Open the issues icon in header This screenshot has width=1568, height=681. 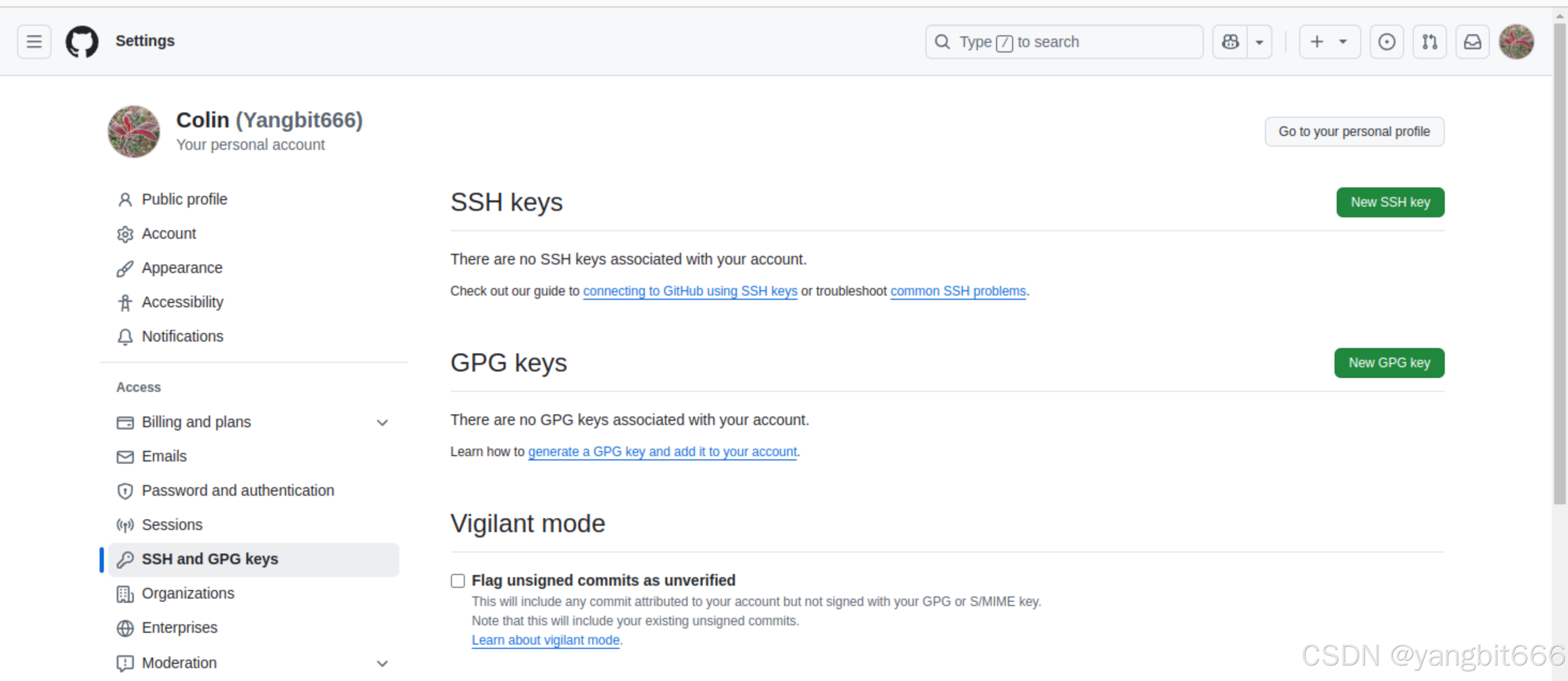coord(1386,41)
